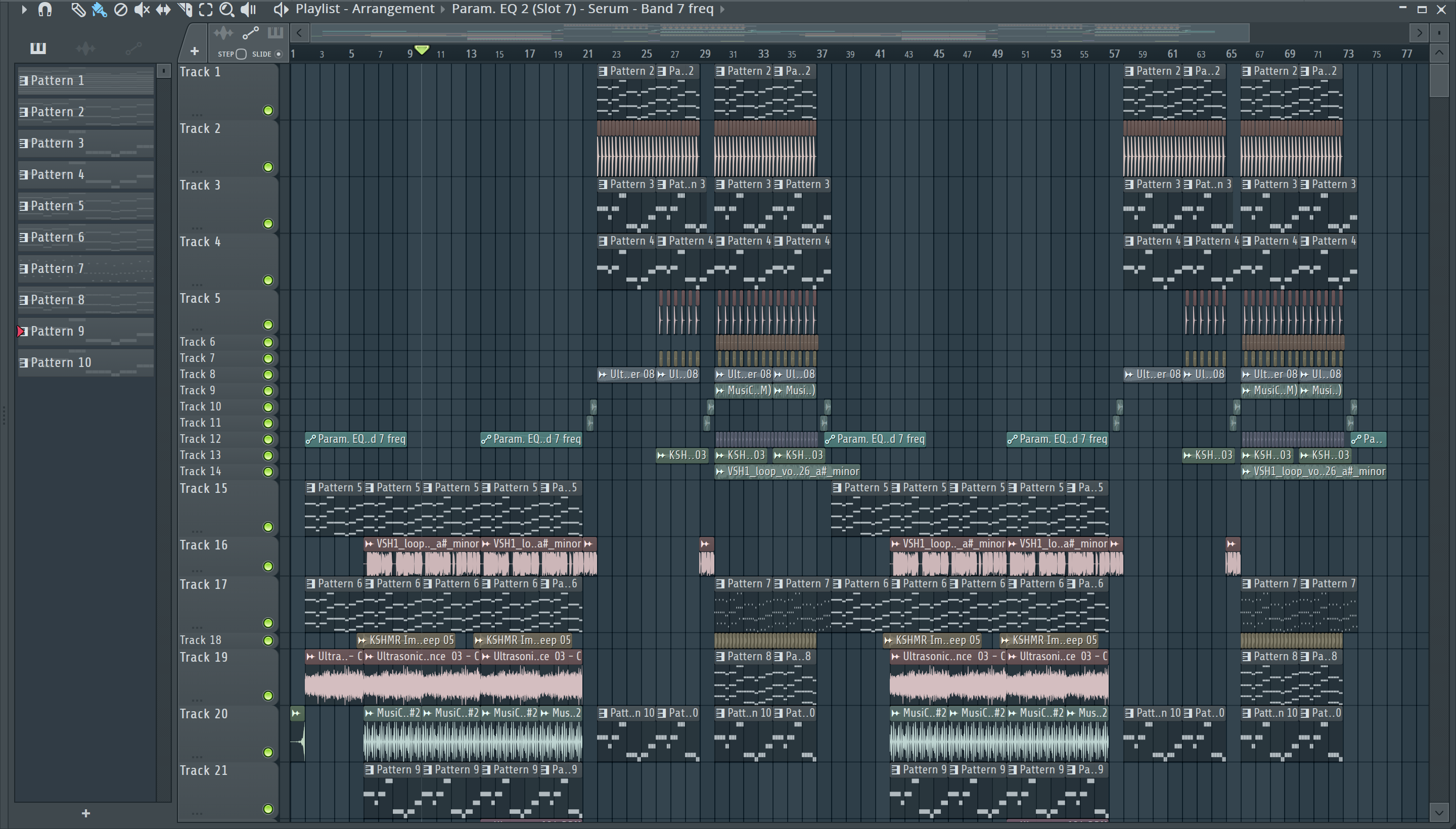Click Playlist - Arrangement title

365,9
